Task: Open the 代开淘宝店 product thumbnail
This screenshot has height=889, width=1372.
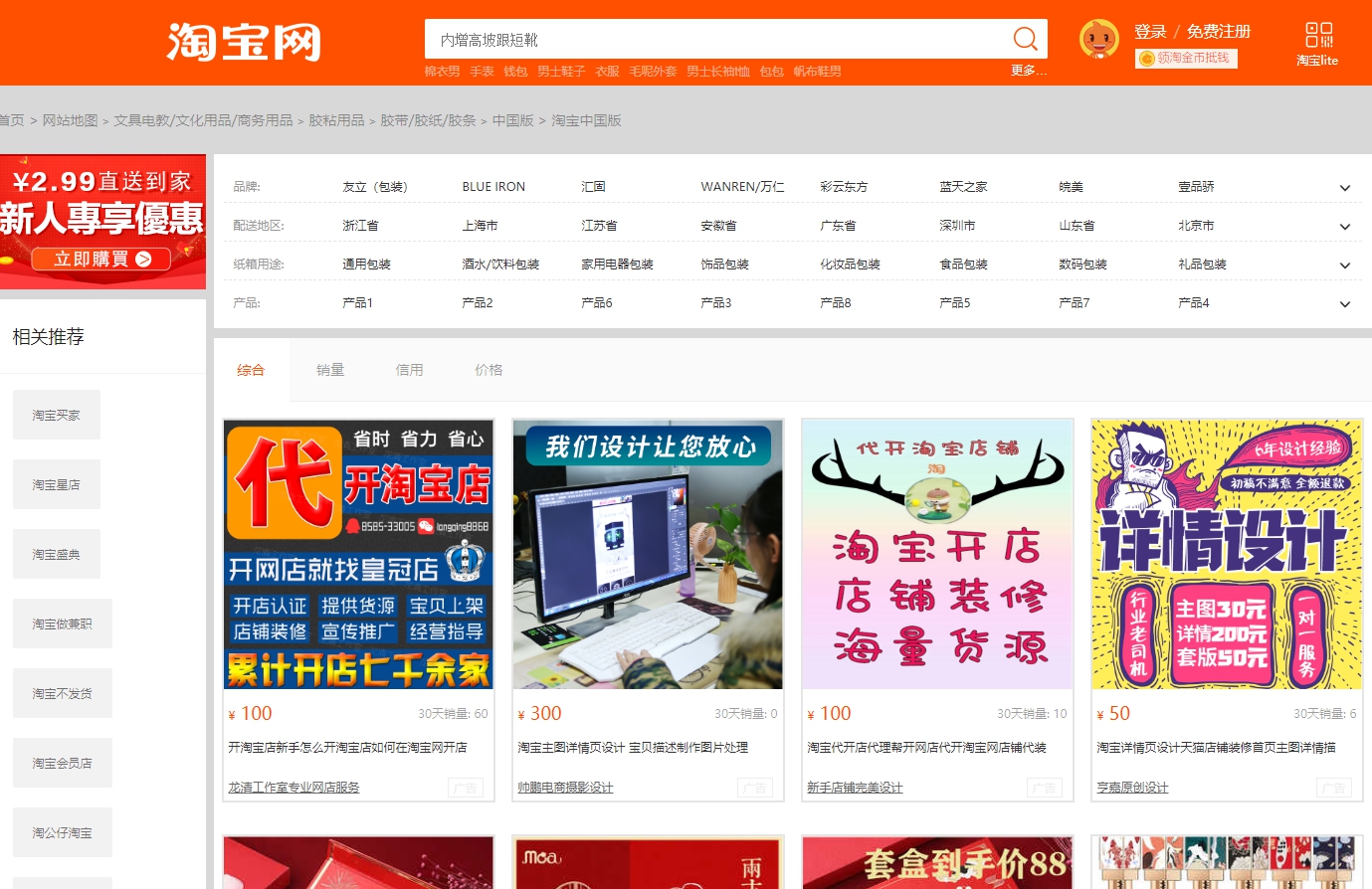Action: tap(358, 554)
